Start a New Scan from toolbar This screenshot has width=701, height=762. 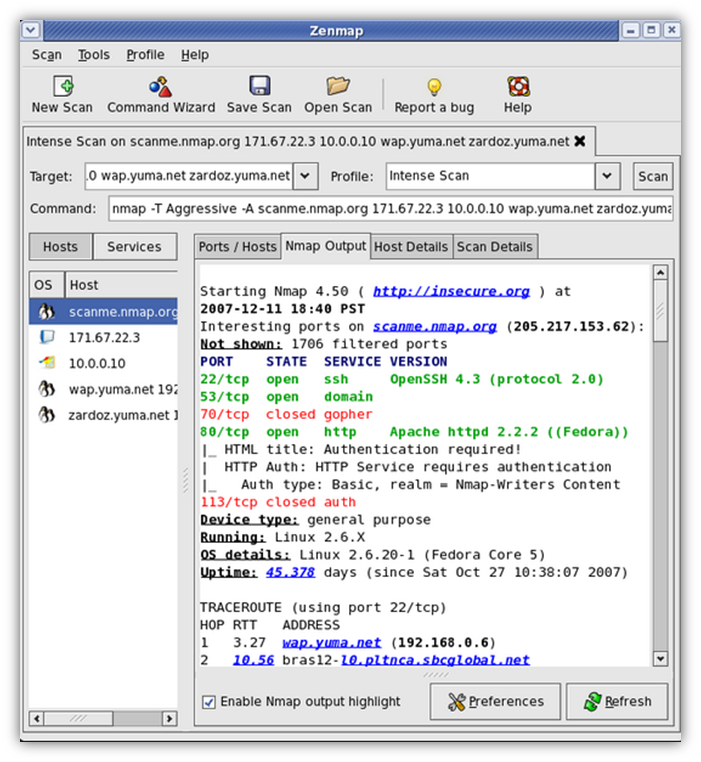click(x=62, y=95)
